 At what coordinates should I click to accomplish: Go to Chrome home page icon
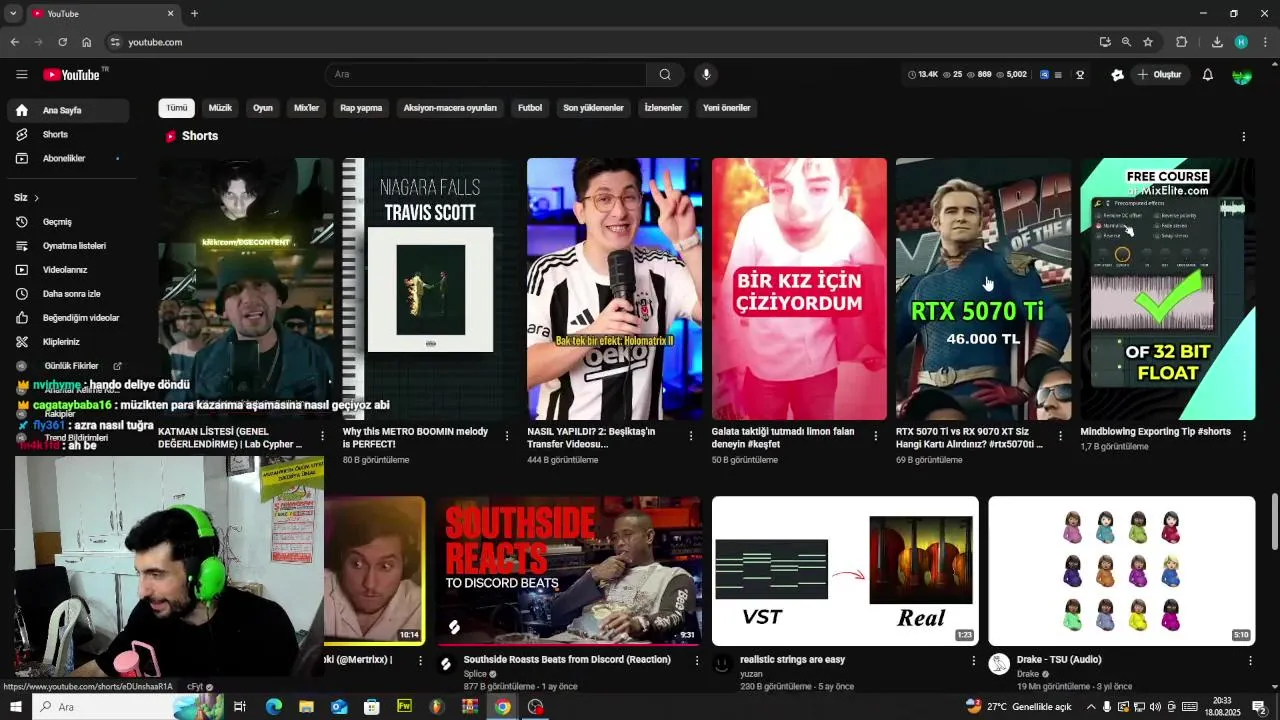point(87,42)
